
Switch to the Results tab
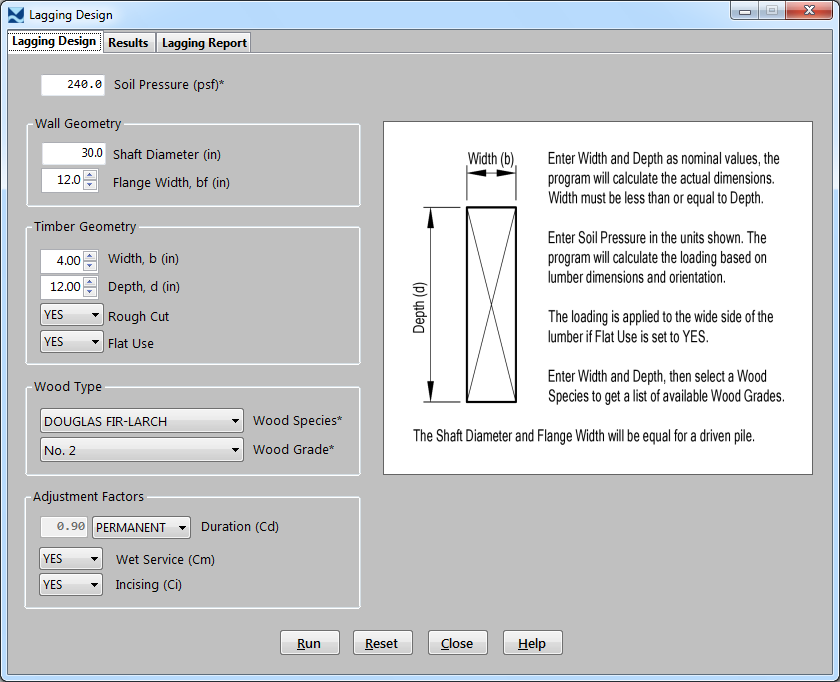tap(128, 43)
